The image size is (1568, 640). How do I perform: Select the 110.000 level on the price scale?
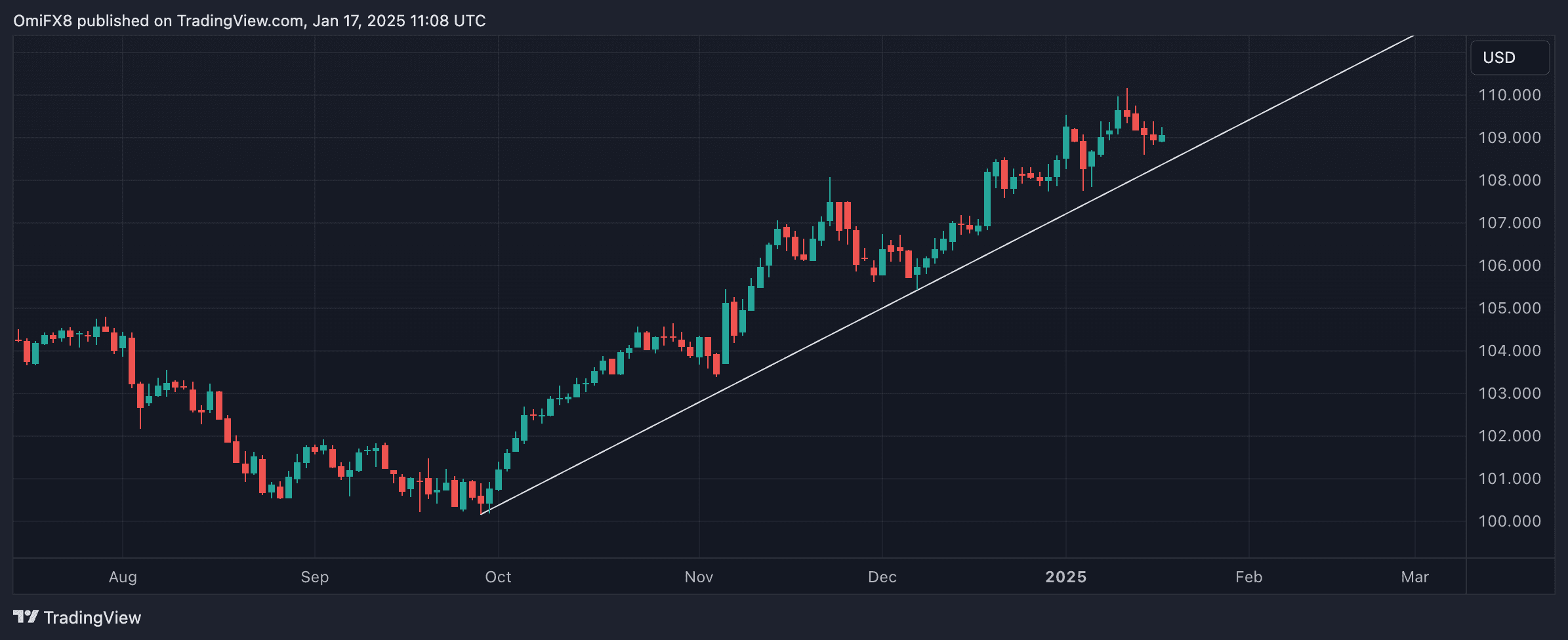[x=1510, y=94]
